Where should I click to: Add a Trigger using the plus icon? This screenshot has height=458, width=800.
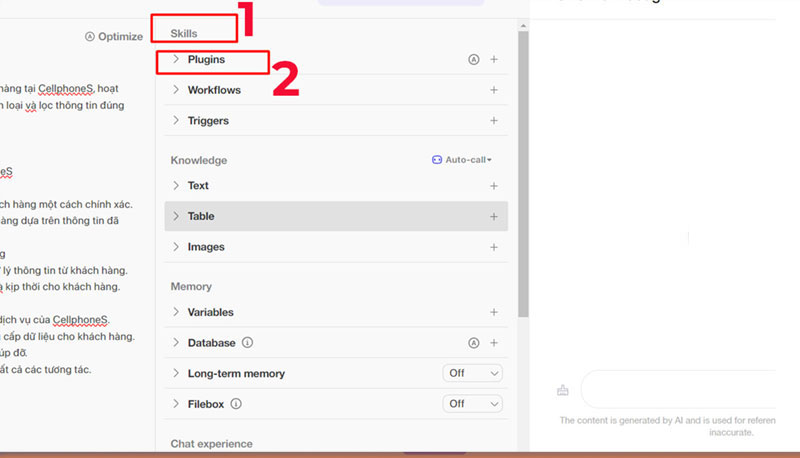click(494, 121)
